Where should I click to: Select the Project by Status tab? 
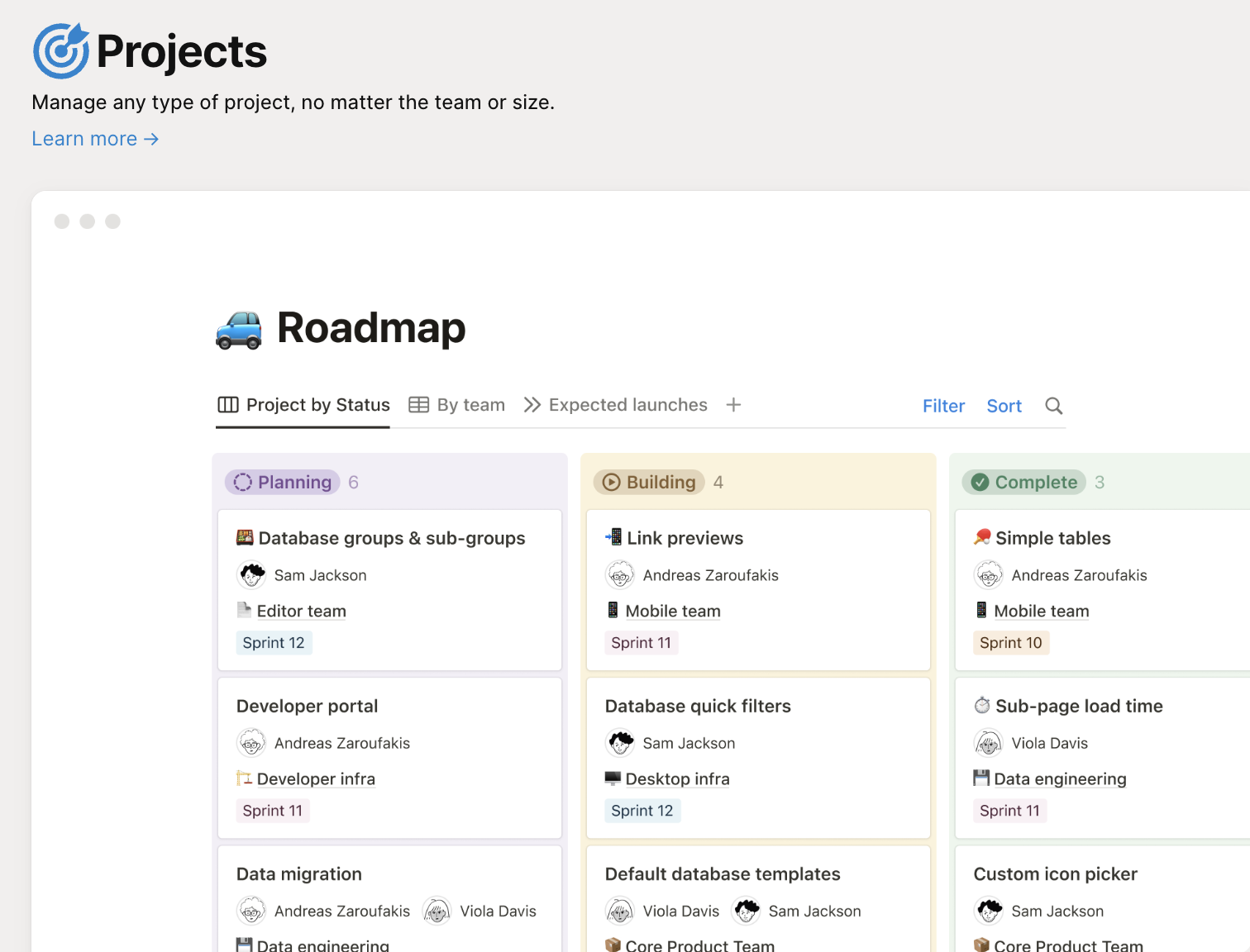pos(303,405)
